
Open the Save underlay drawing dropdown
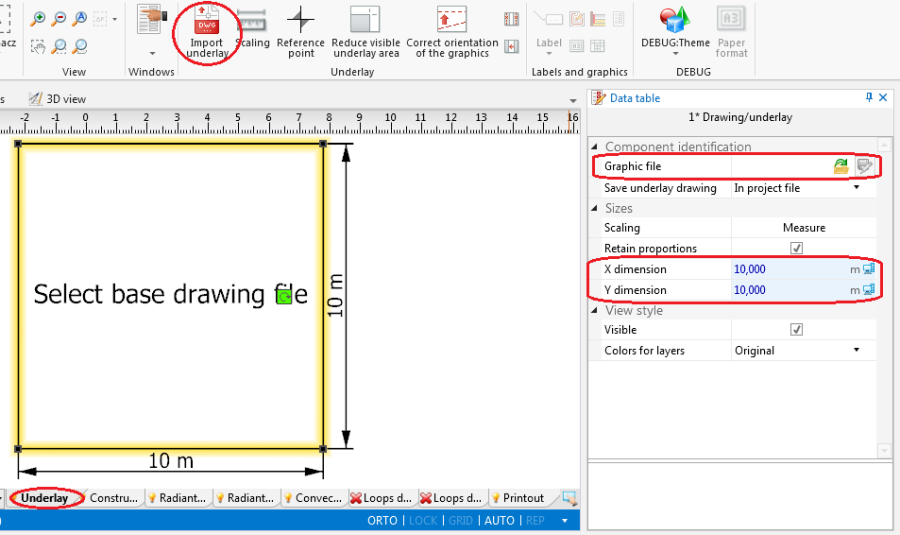(x=856, y=188)
